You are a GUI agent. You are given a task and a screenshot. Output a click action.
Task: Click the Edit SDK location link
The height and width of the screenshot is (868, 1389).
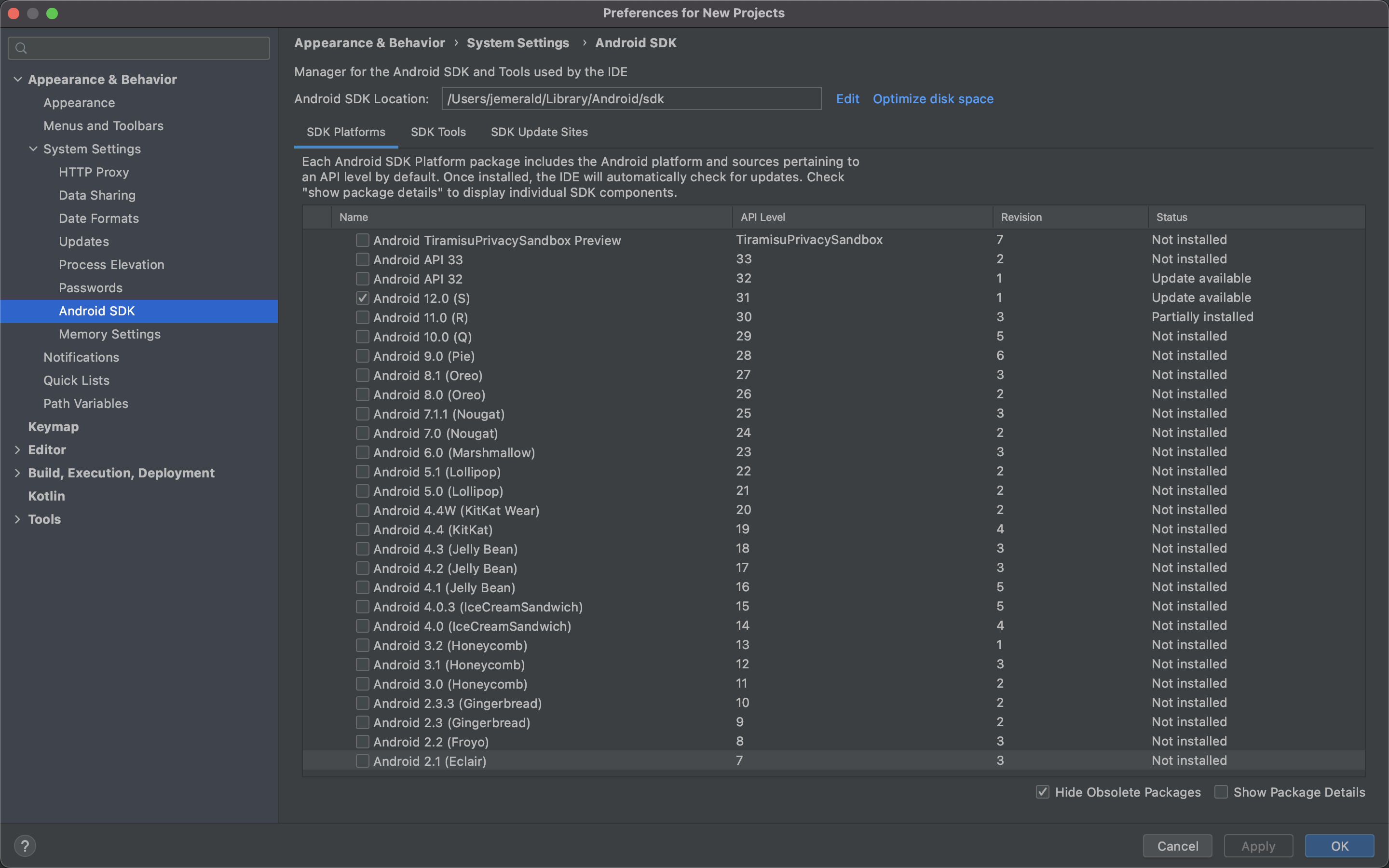pyautogui.click(x=847, y=99)
